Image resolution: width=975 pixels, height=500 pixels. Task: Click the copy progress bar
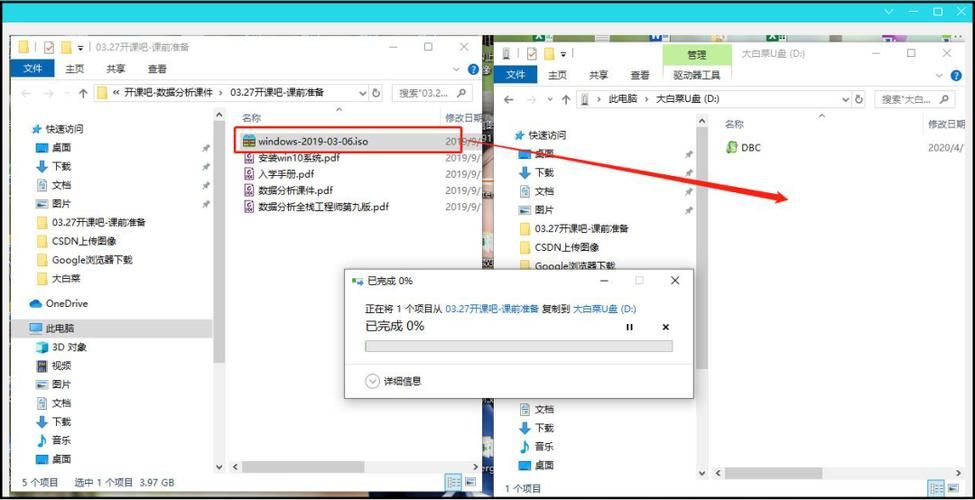(x=518, y=346)
